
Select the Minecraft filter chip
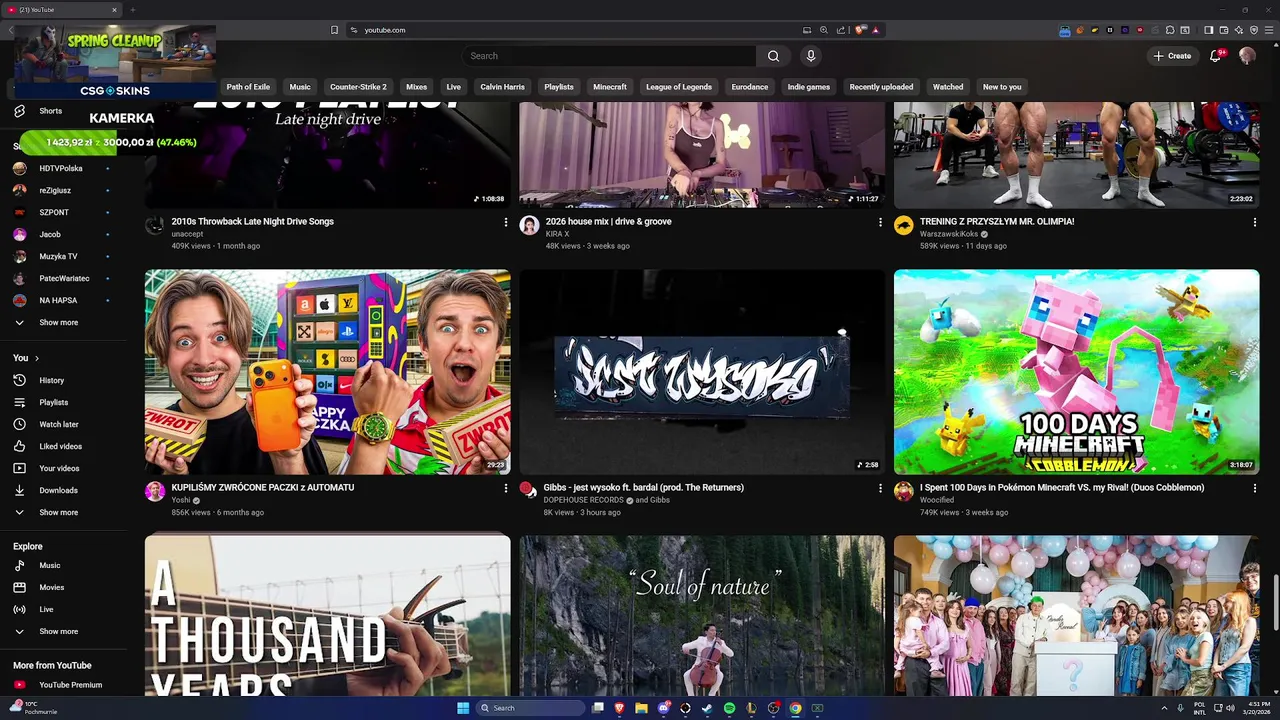click(610, 87)
